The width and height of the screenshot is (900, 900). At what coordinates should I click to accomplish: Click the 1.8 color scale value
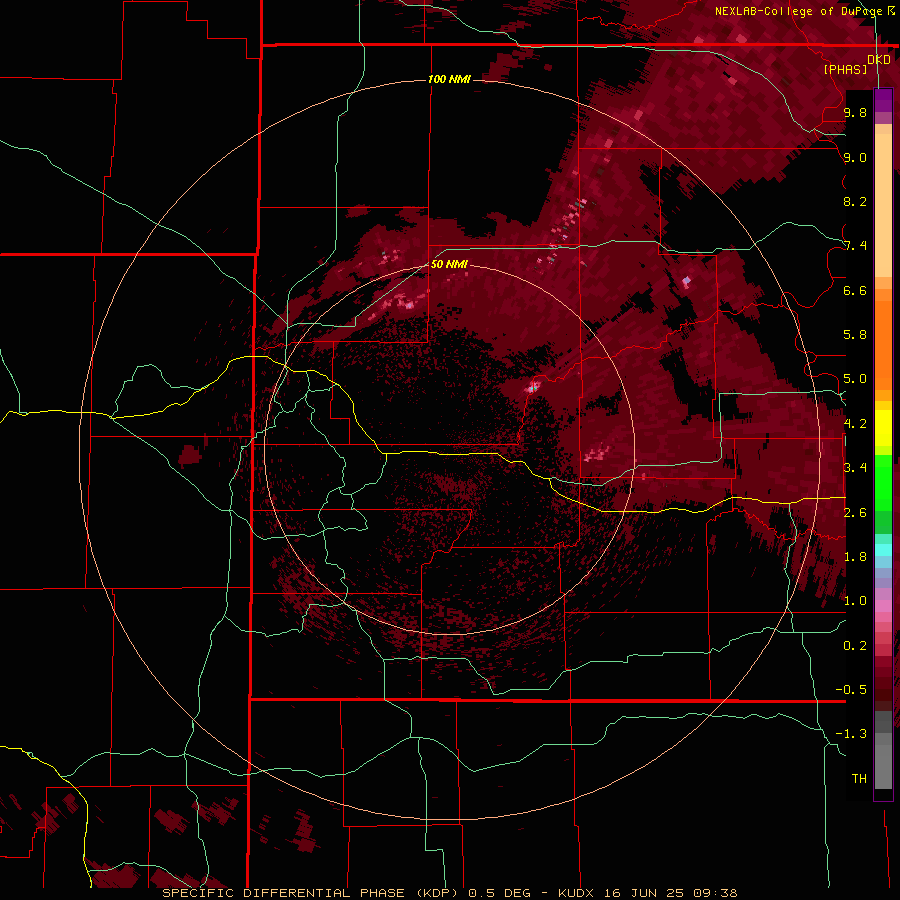(855, 557)
